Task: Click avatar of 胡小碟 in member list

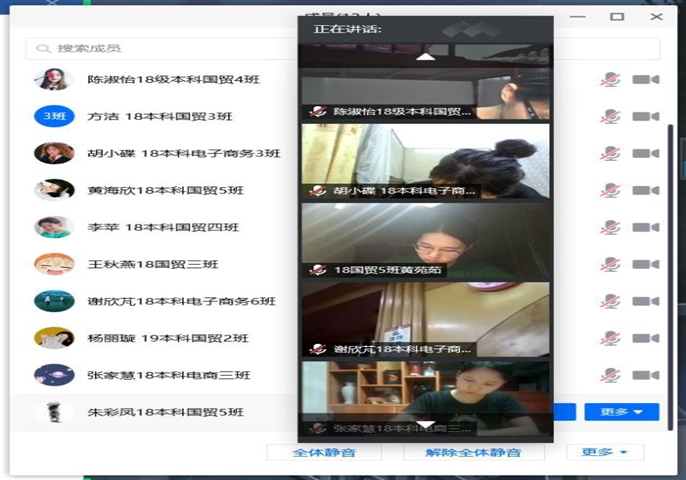Action: (x=54, y=153)
